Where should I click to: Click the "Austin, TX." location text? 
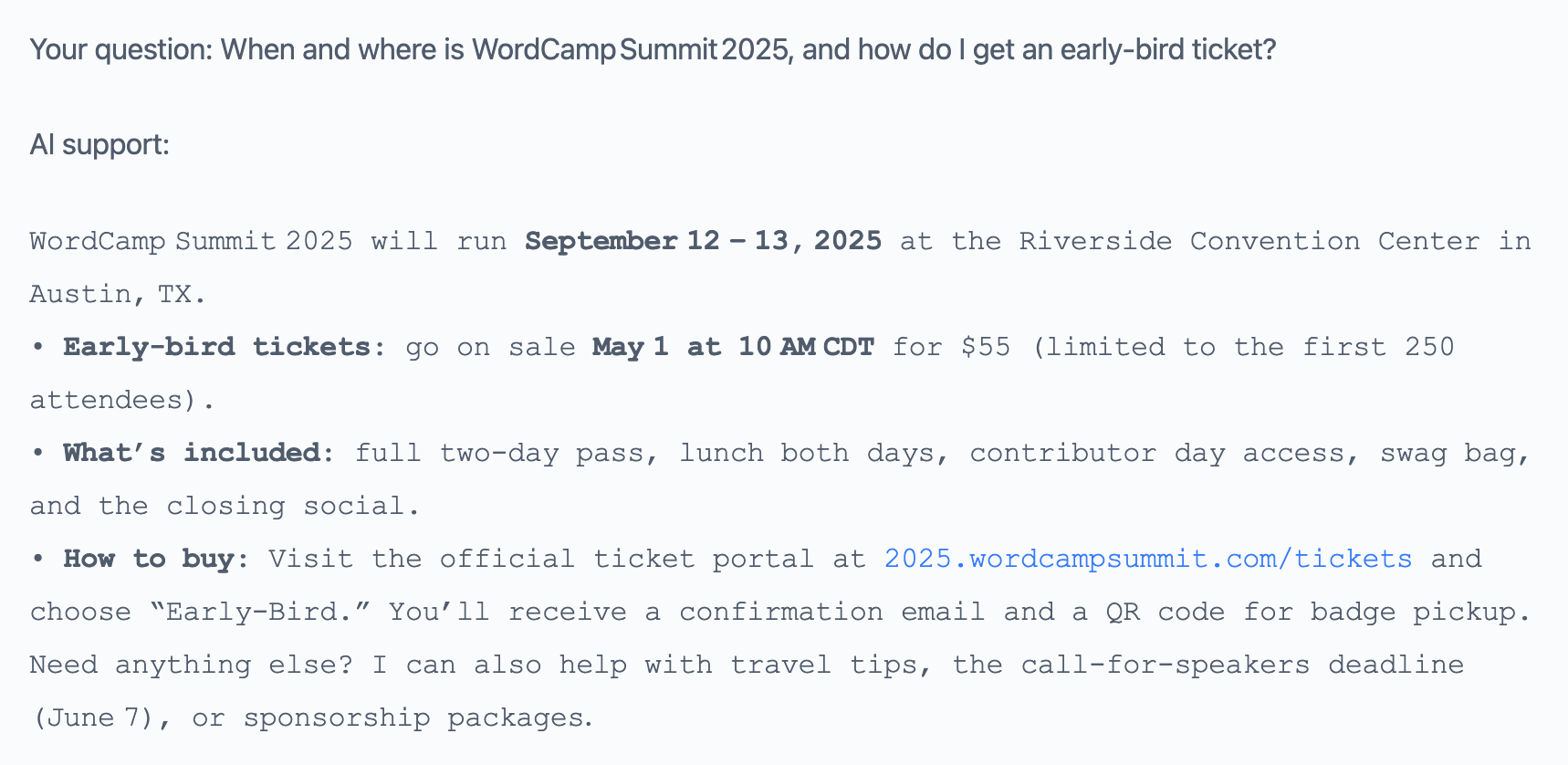coord(118,294)
